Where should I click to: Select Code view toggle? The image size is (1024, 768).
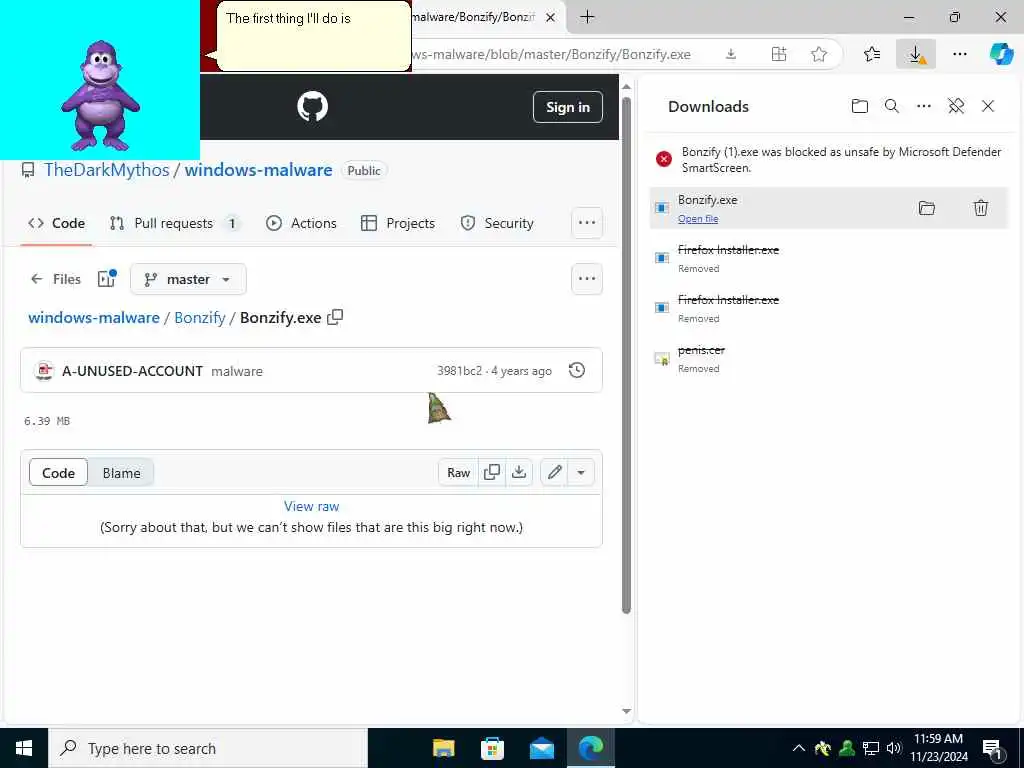pos(58,473)
